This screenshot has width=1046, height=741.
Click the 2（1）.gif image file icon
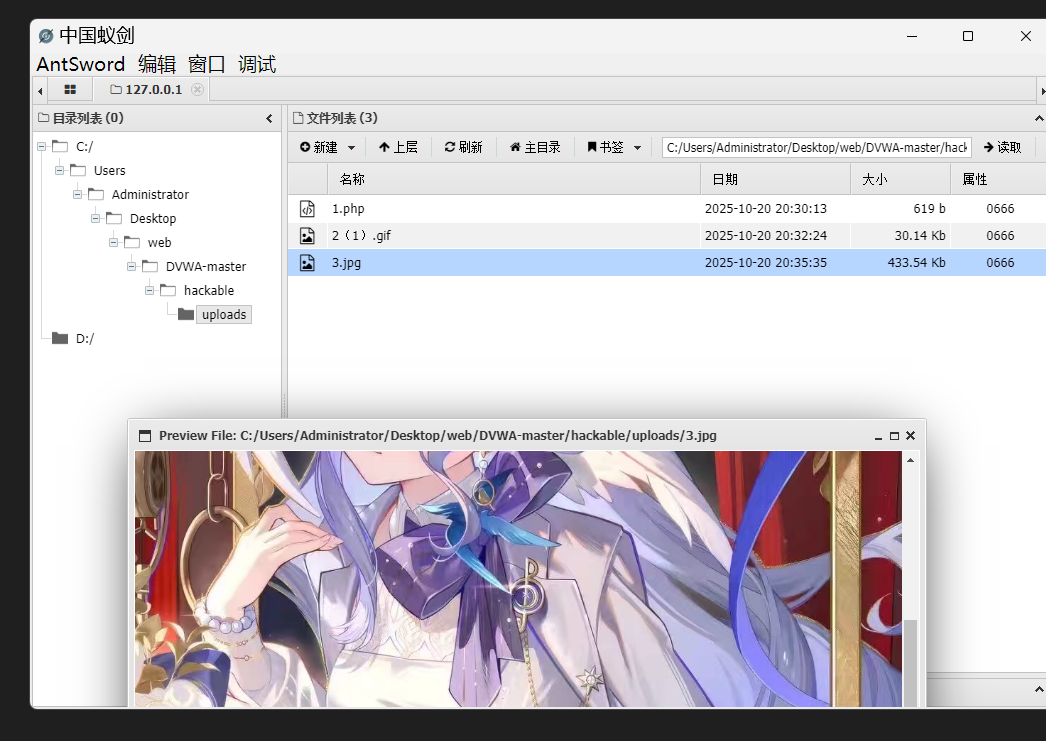(307, 235)
